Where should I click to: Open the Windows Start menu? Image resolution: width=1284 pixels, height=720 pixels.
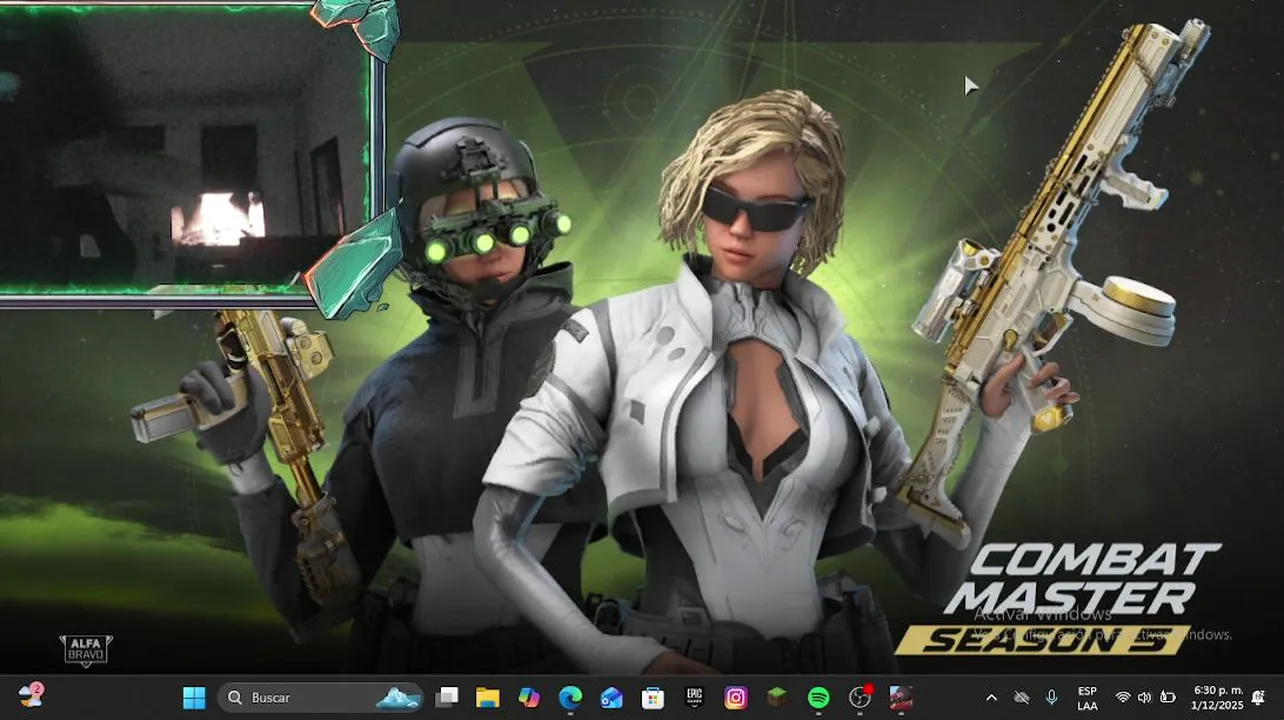(x=194, y=697)
